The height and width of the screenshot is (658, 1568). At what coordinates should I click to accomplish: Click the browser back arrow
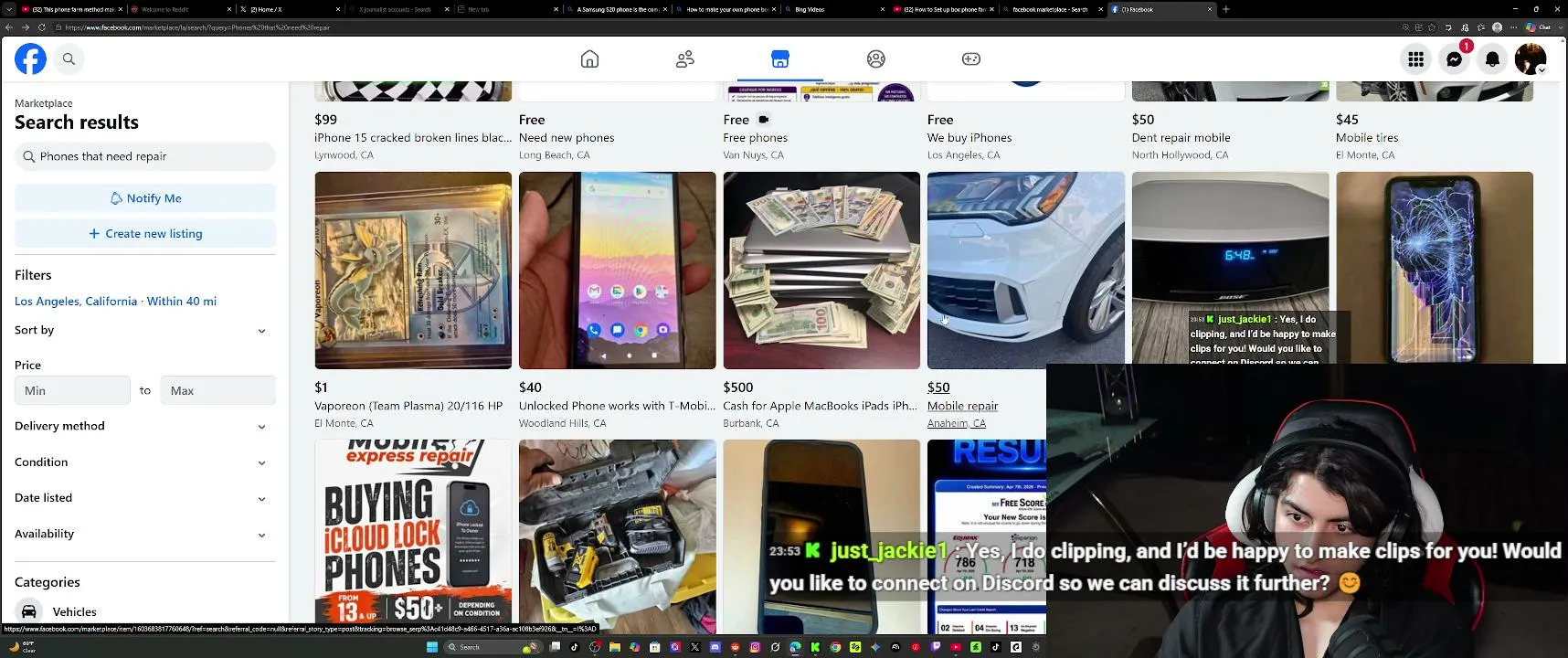pos(9,27)
